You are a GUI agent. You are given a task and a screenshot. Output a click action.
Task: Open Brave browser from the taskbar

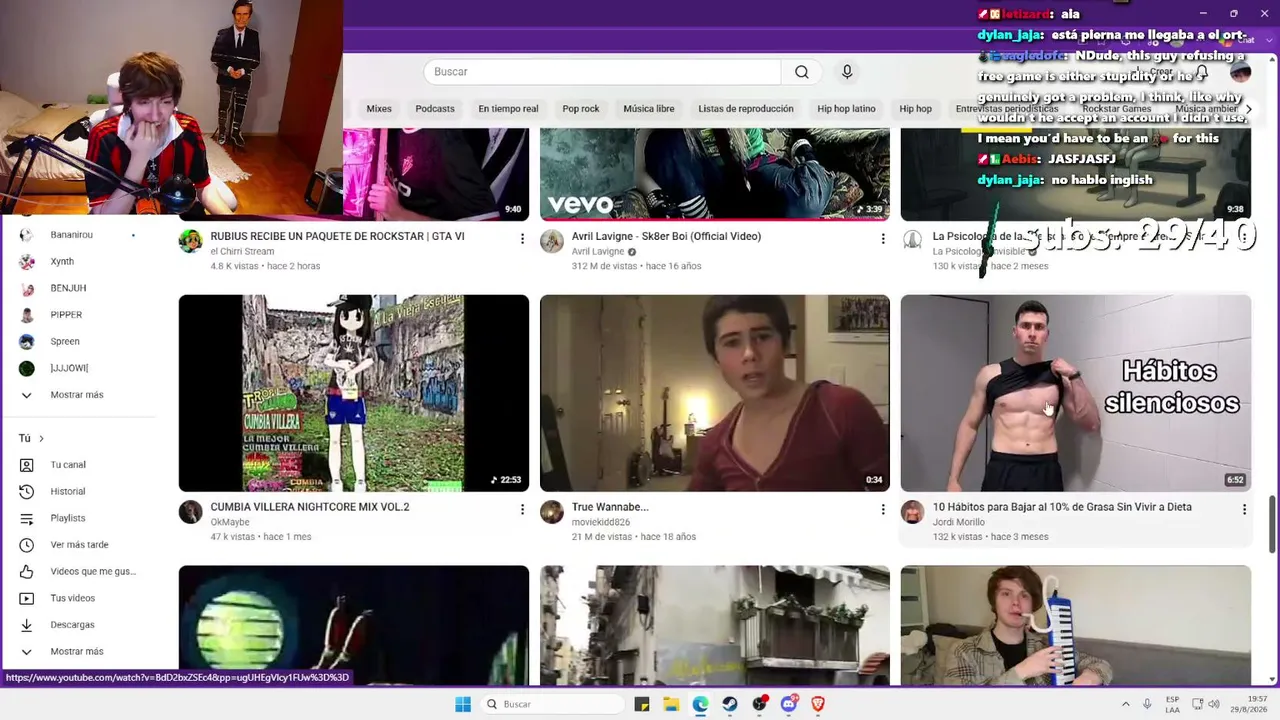tap(818, 704)
